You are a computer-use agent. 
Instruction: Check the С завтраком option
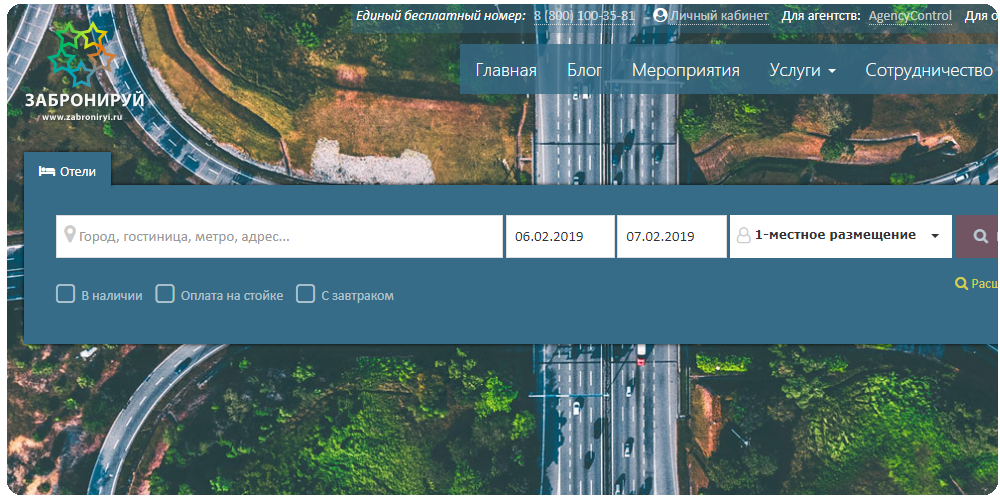point(305,294)
